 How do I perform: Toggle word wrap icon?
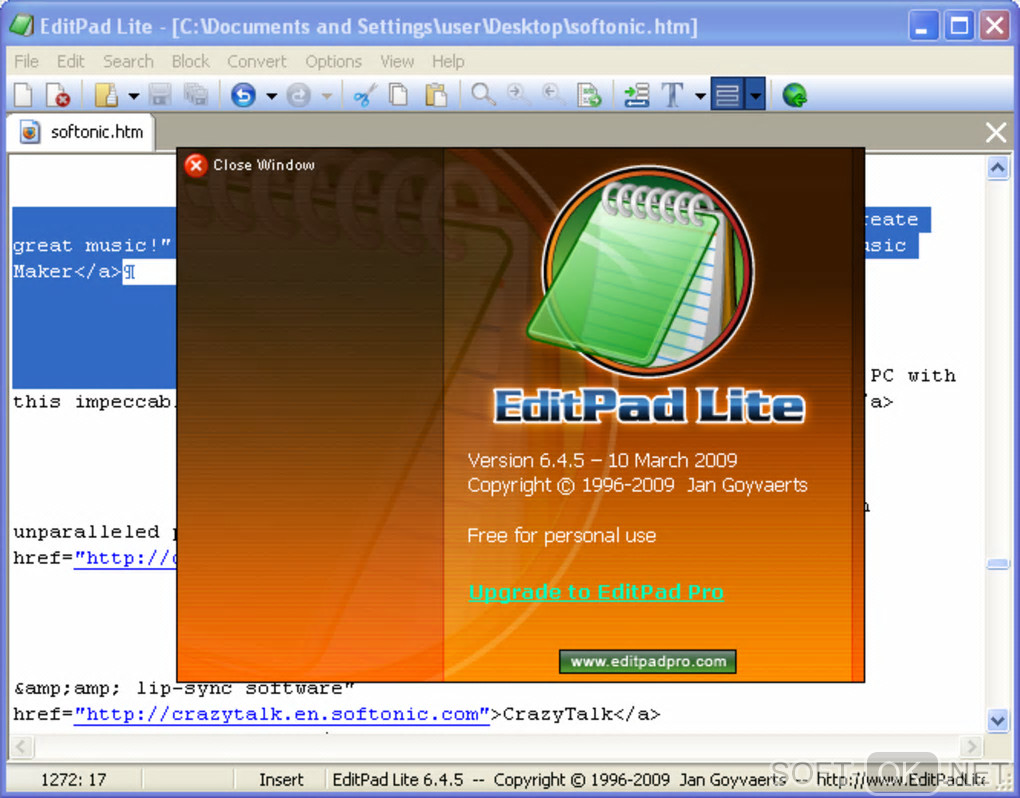(636, 96)
